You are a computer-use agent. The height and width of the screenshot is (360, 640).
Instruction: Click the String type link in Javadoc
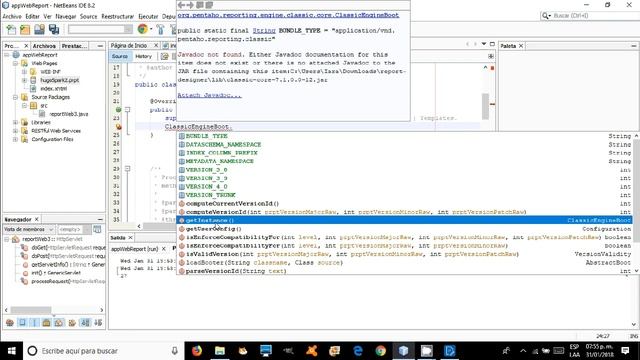[264, 31]
